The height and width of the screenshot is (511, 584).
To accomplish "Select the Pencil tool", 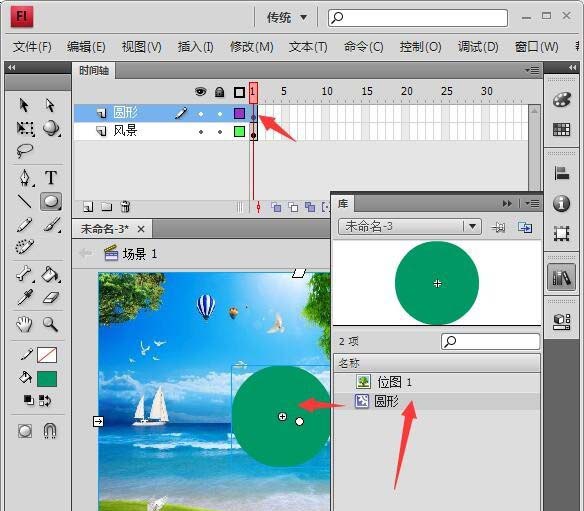I will 25,225.
